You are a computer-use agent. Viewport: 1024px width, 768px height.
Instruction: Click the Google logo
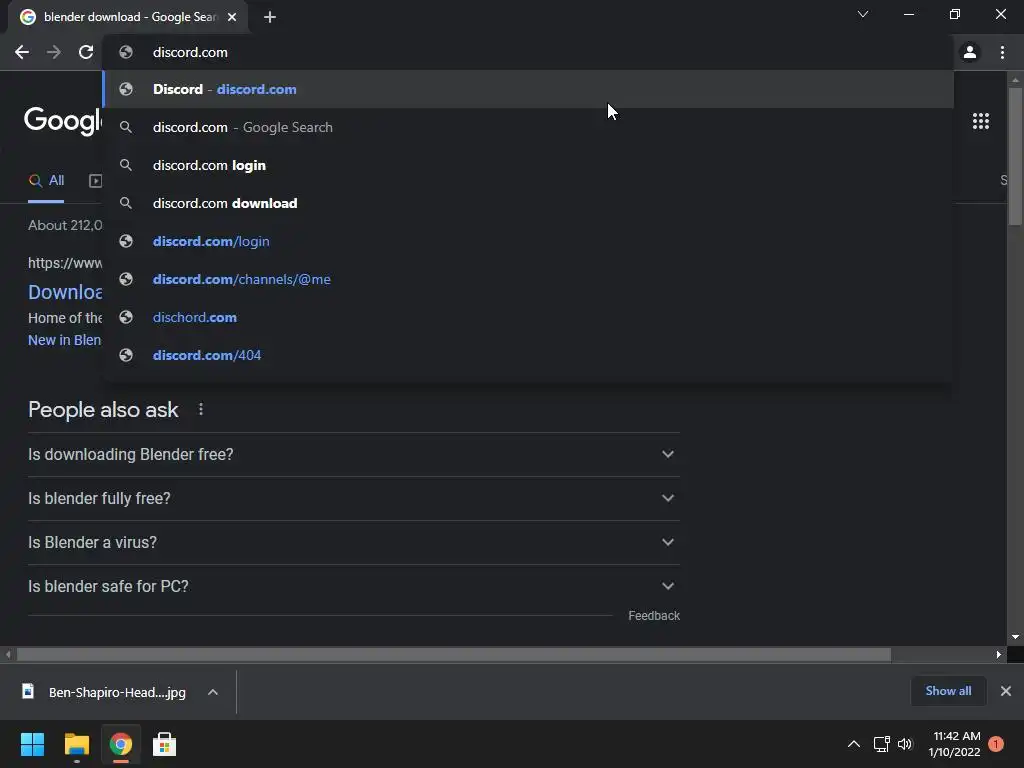pos(63,121)
